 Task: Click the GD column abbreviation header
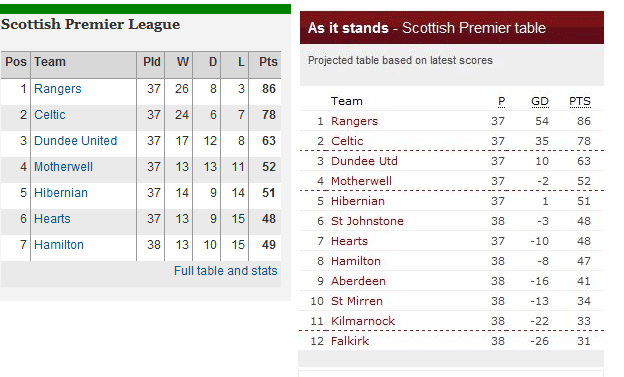pos(540,102)
